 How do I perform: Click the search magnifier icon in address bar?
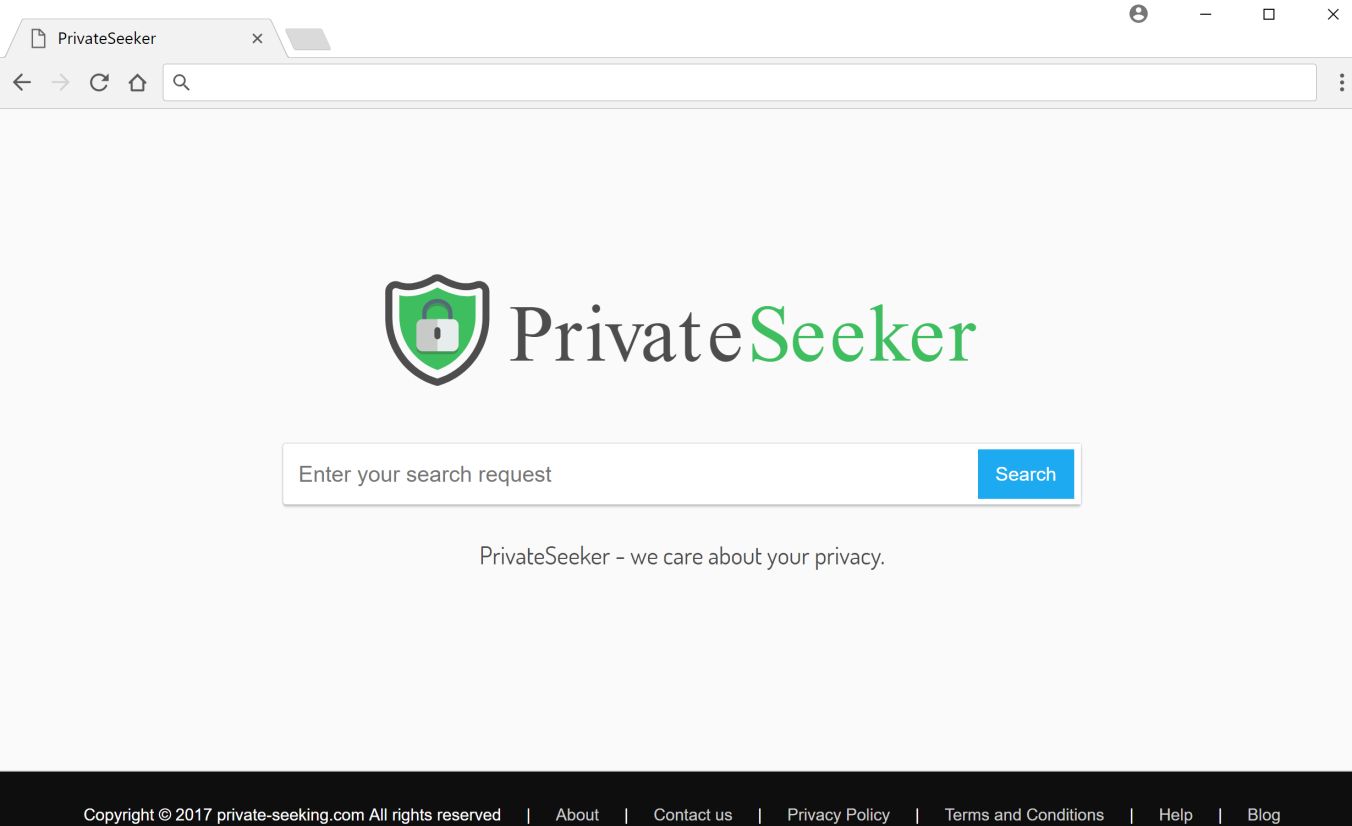(x=181, y=83)
